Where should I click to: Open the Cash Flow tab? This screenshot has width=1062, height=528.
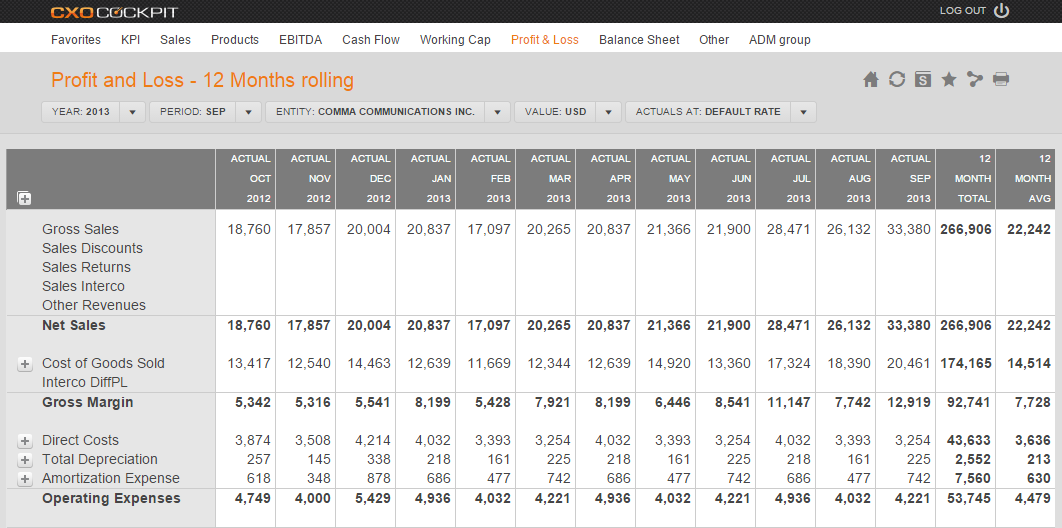tap(370, 40)
